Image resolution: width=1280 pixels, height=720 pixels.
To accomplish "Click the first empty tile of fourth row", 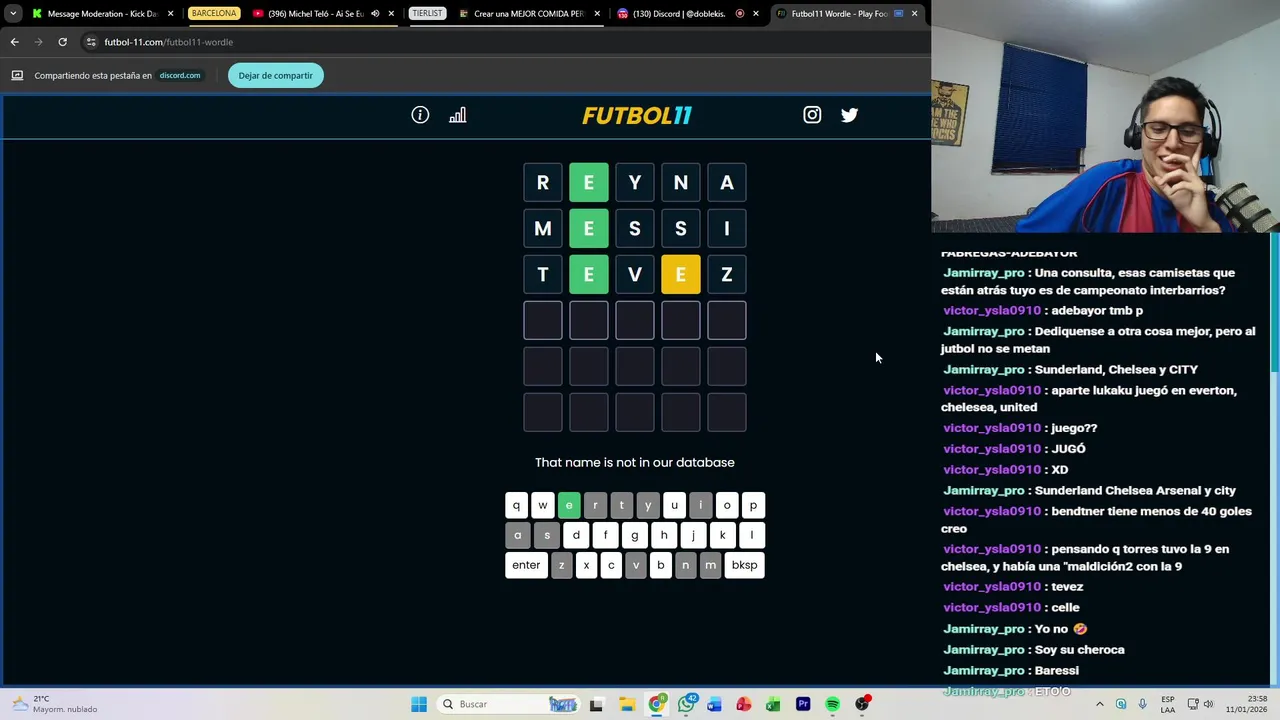I will 542,320.
